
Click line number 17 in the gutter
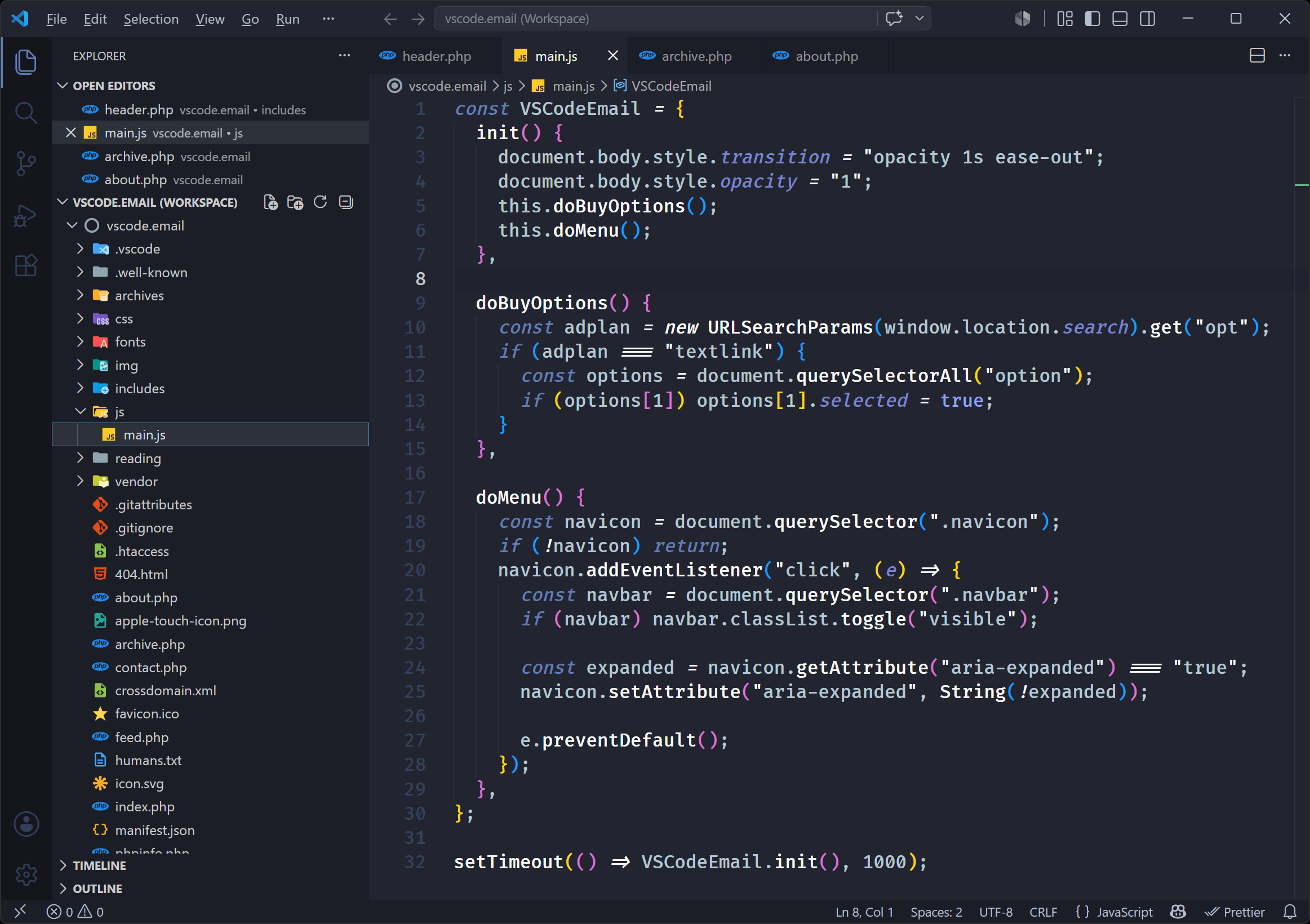[415, 497]
